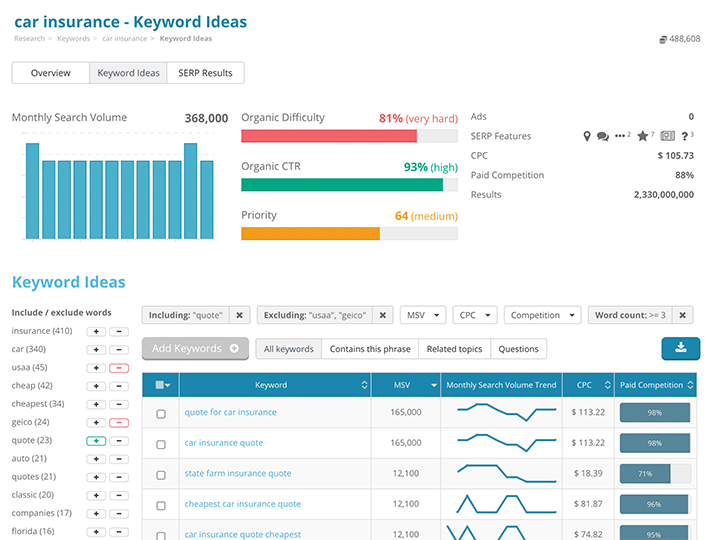Expand the Competition filter dropdown
The width and height of the screenshot is (720, 540).
pyautogui.click(x=542, y=315)
